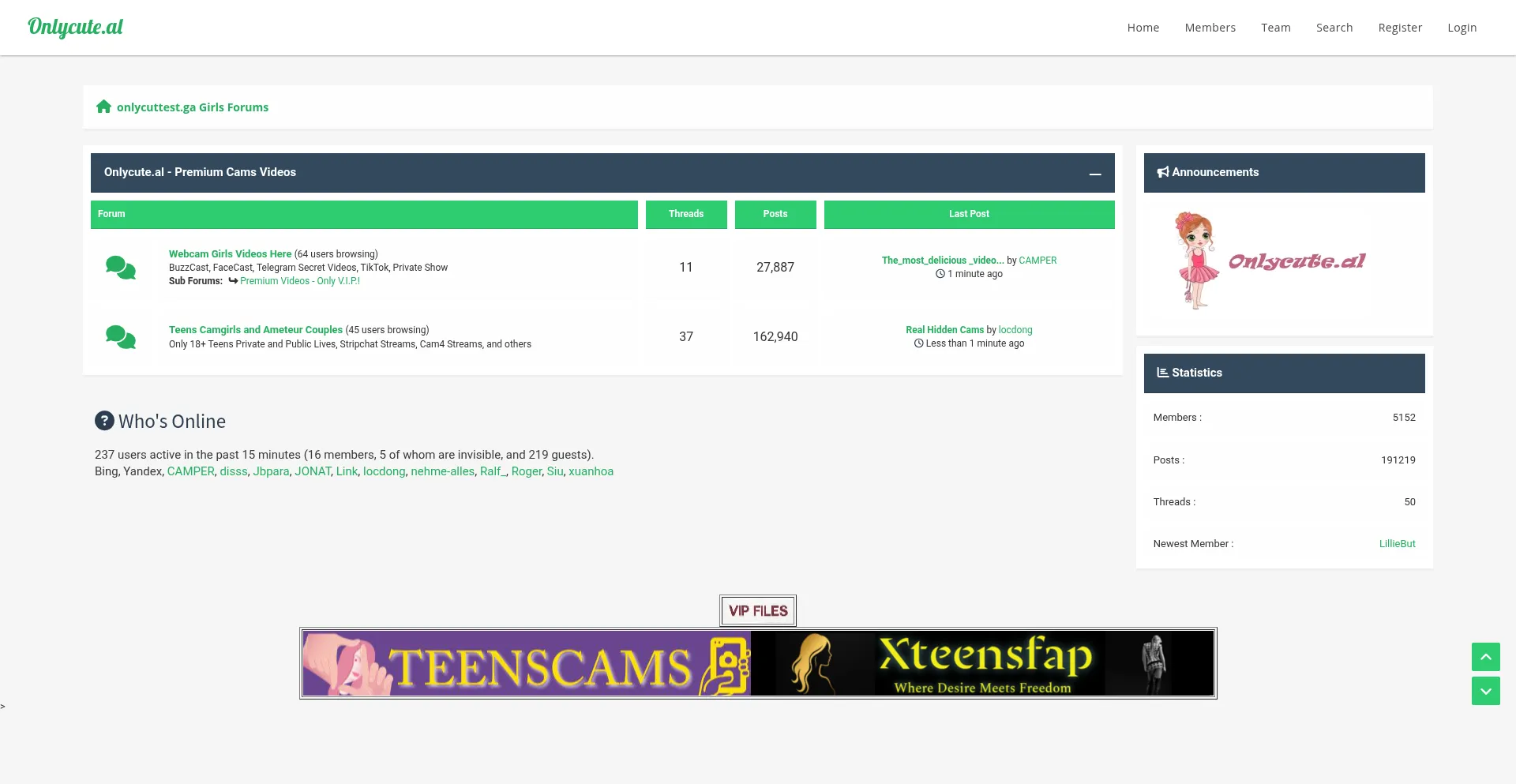
Task: View xuanhoa profile in online list
Action: (591, 471)
